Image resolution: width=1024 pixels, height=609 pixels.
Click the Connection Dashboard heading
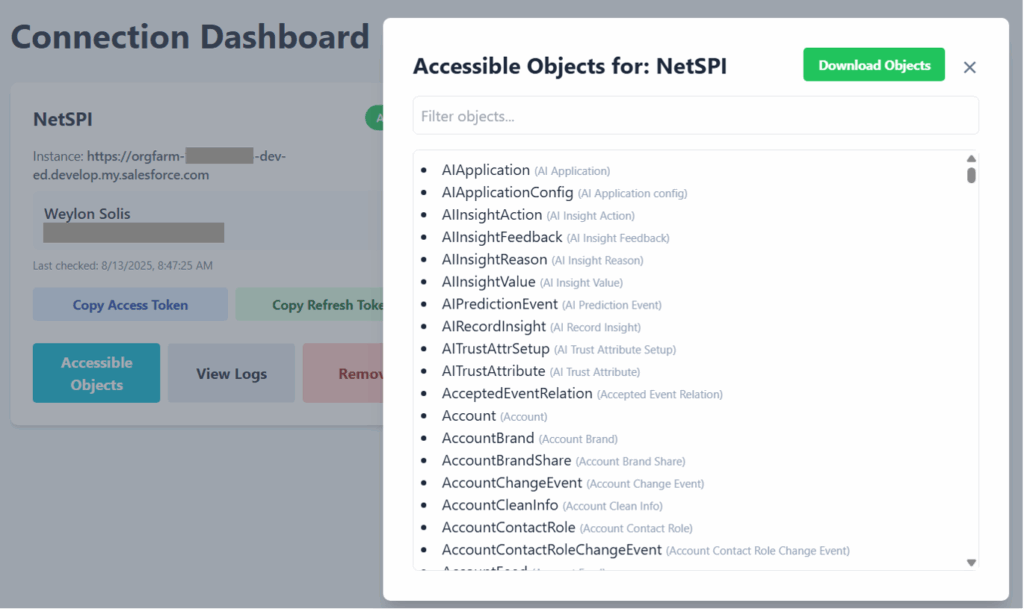[190, 37]
